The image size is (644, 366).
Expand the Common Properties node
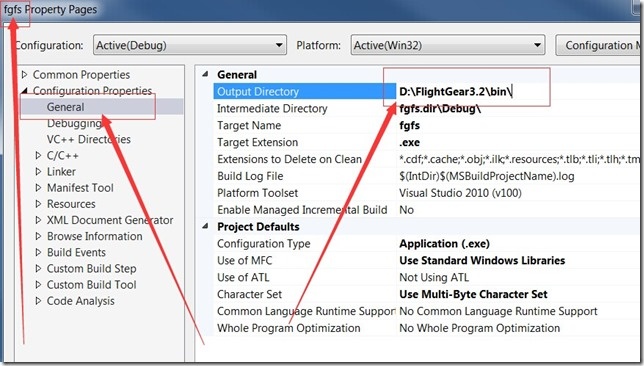coord(24,75)
